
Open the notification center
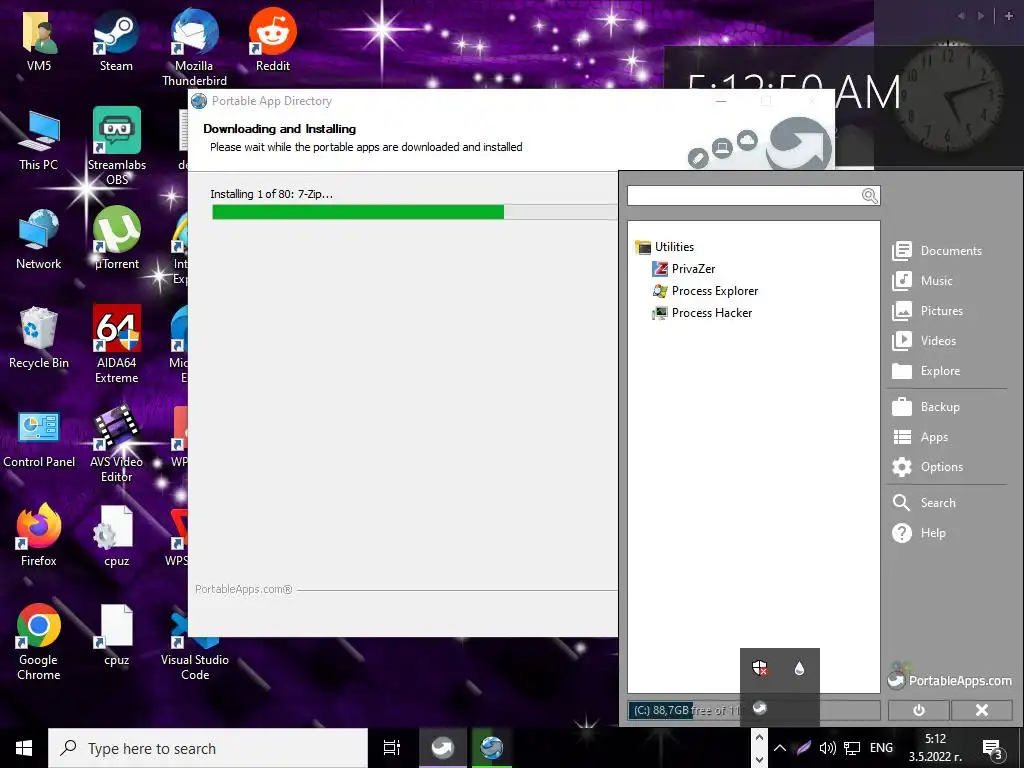992,749
